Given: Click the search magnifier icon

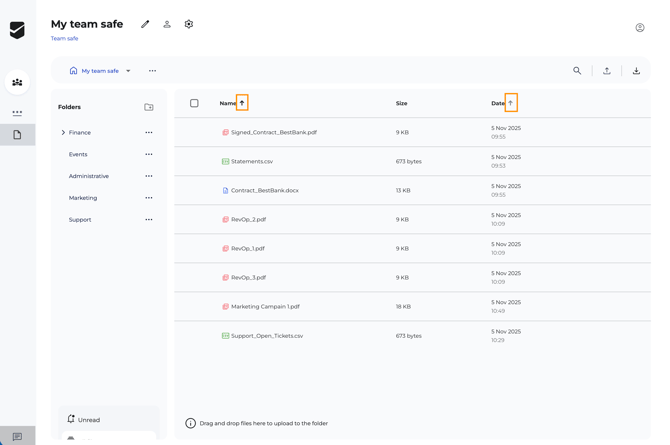Looking at the screenshot, I should 577,71.
